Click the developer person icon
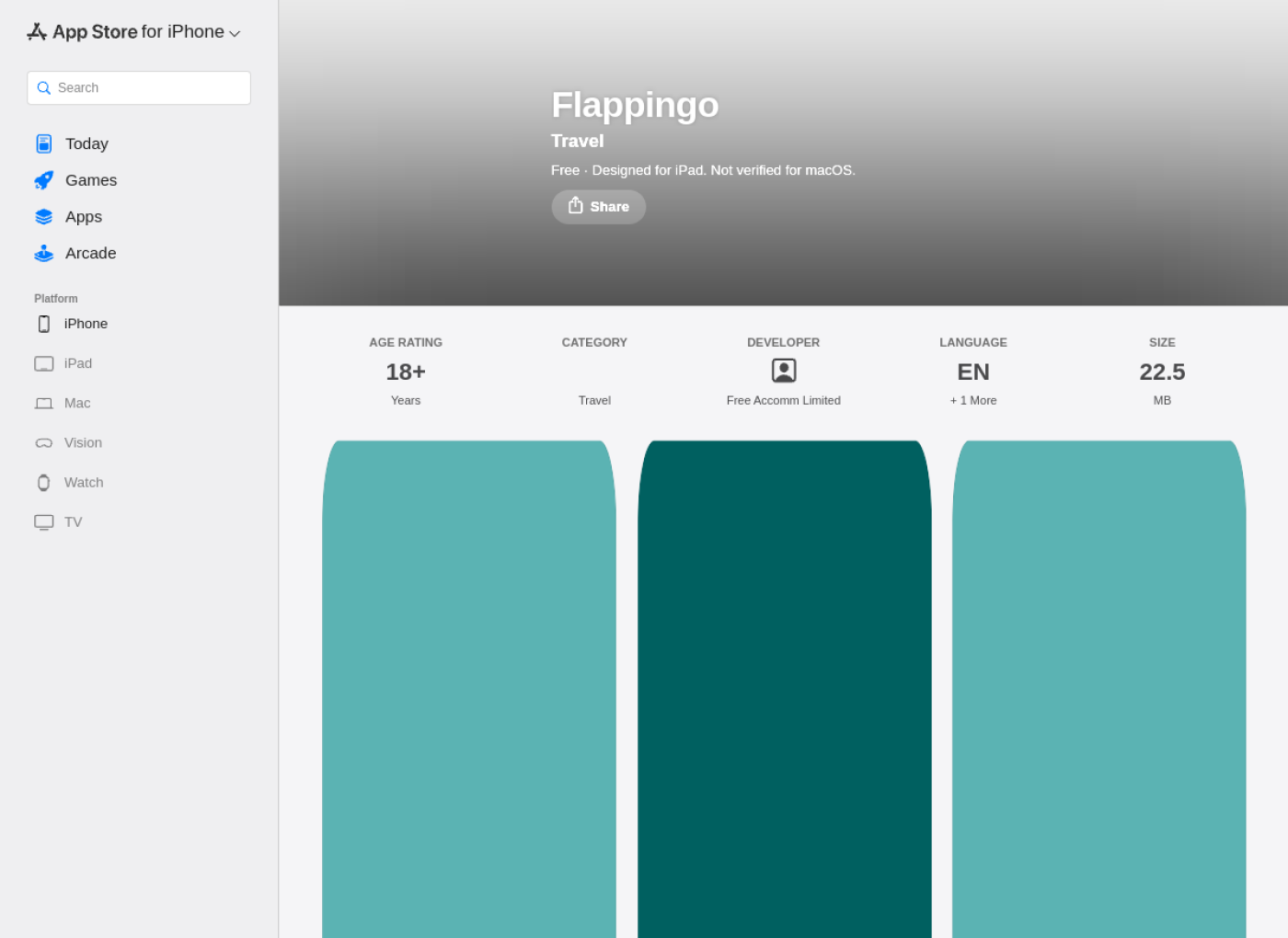 click(x=784, y=371)
